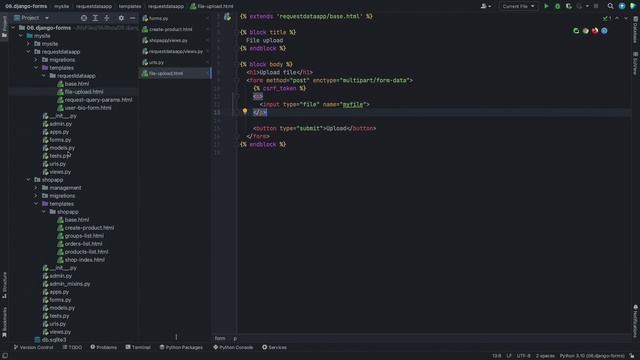Preview in the third (red) browser icon in editor
Viewport: 640px width, 360px height.
(x=595, y=31)
